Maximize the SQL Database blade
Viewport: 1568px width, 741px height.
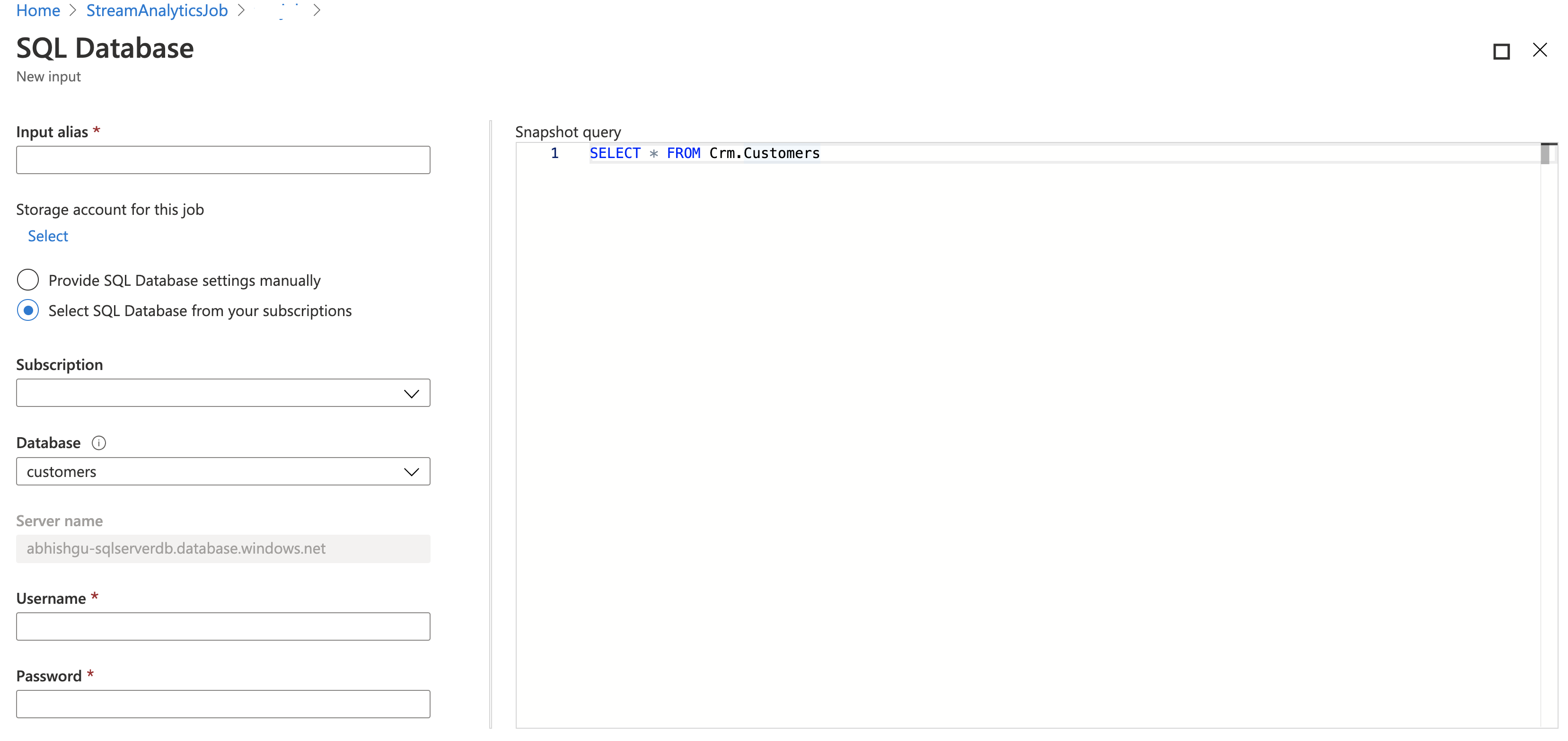coord(1501,51)
